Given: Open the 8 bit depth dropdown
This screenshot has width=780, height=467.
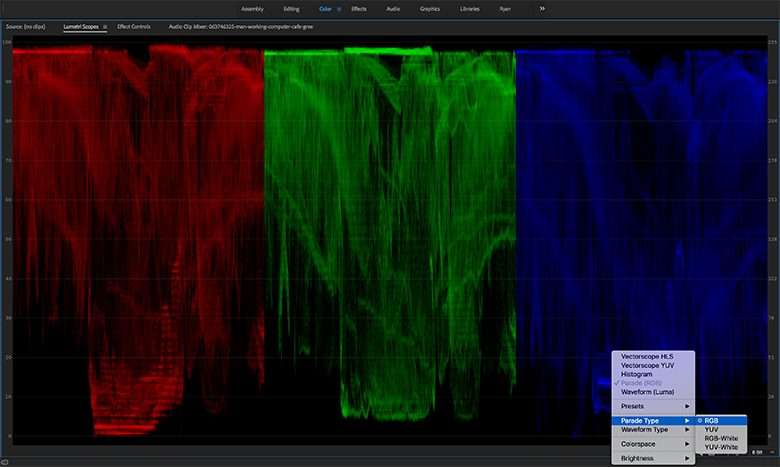Looking at the screenshot, I should click(x=757, y=452).
